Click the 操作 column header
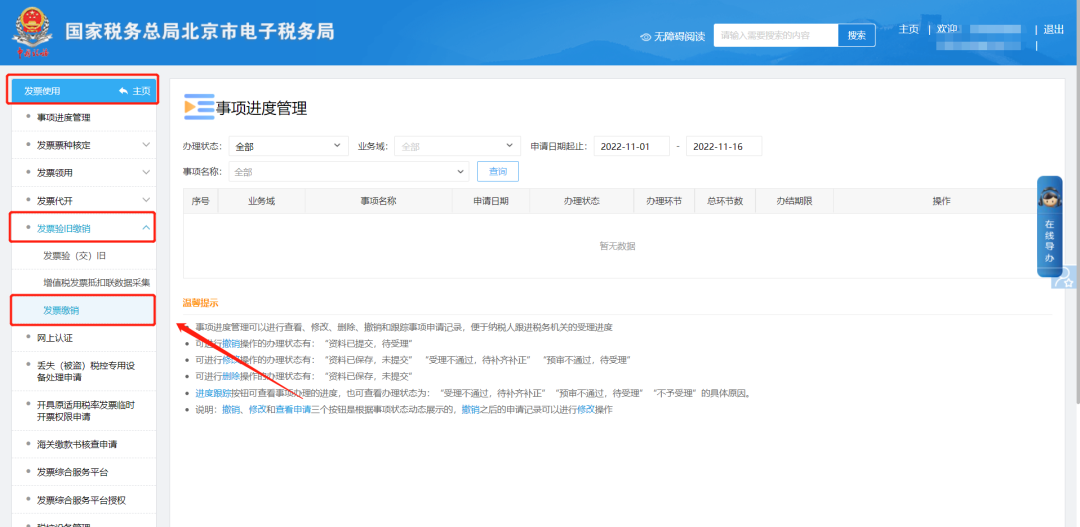This screenshot has width=1080, height=527. point(942,201)
